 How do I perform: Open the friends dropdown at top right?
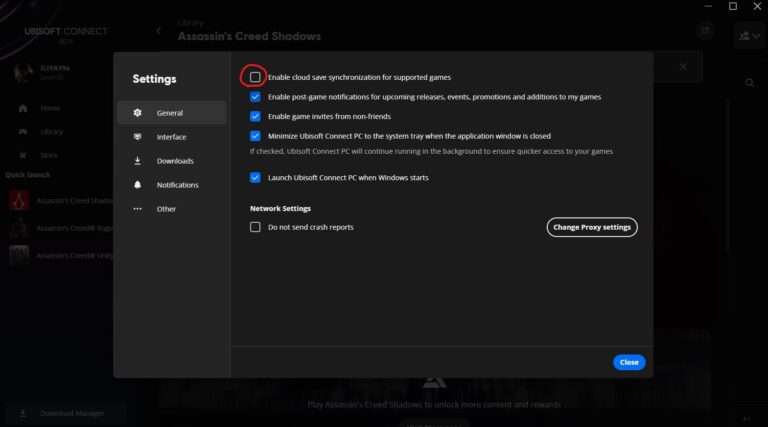750,35
